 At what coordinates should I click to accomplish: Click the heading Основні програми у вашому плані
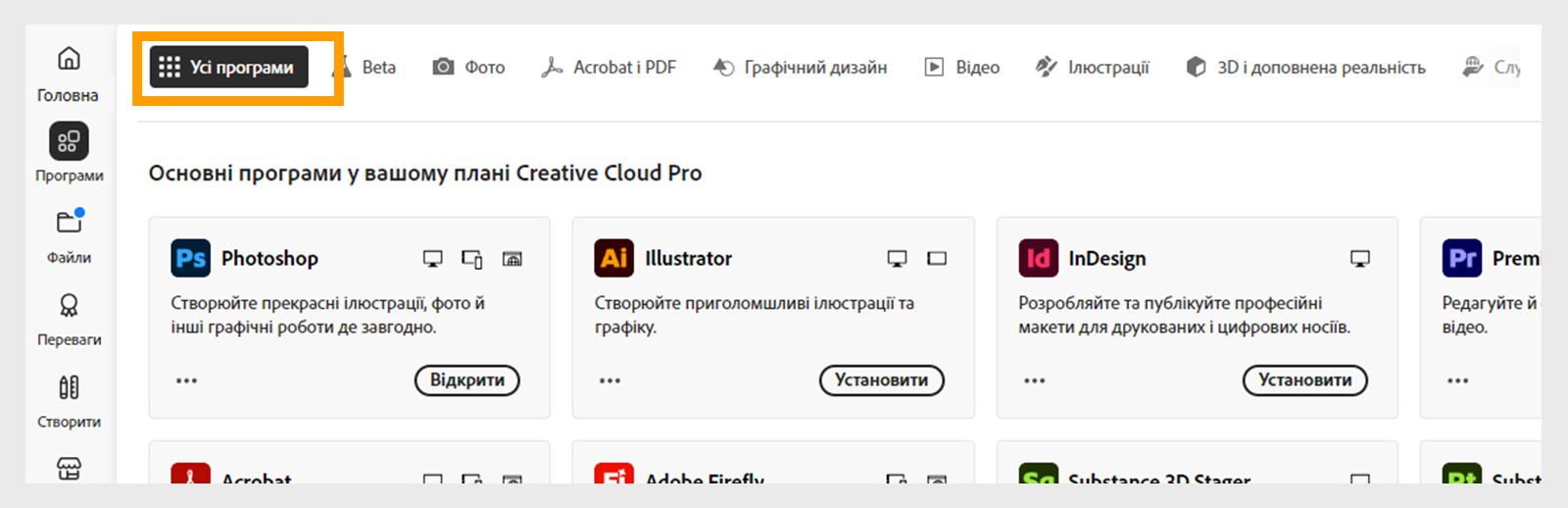425,174
